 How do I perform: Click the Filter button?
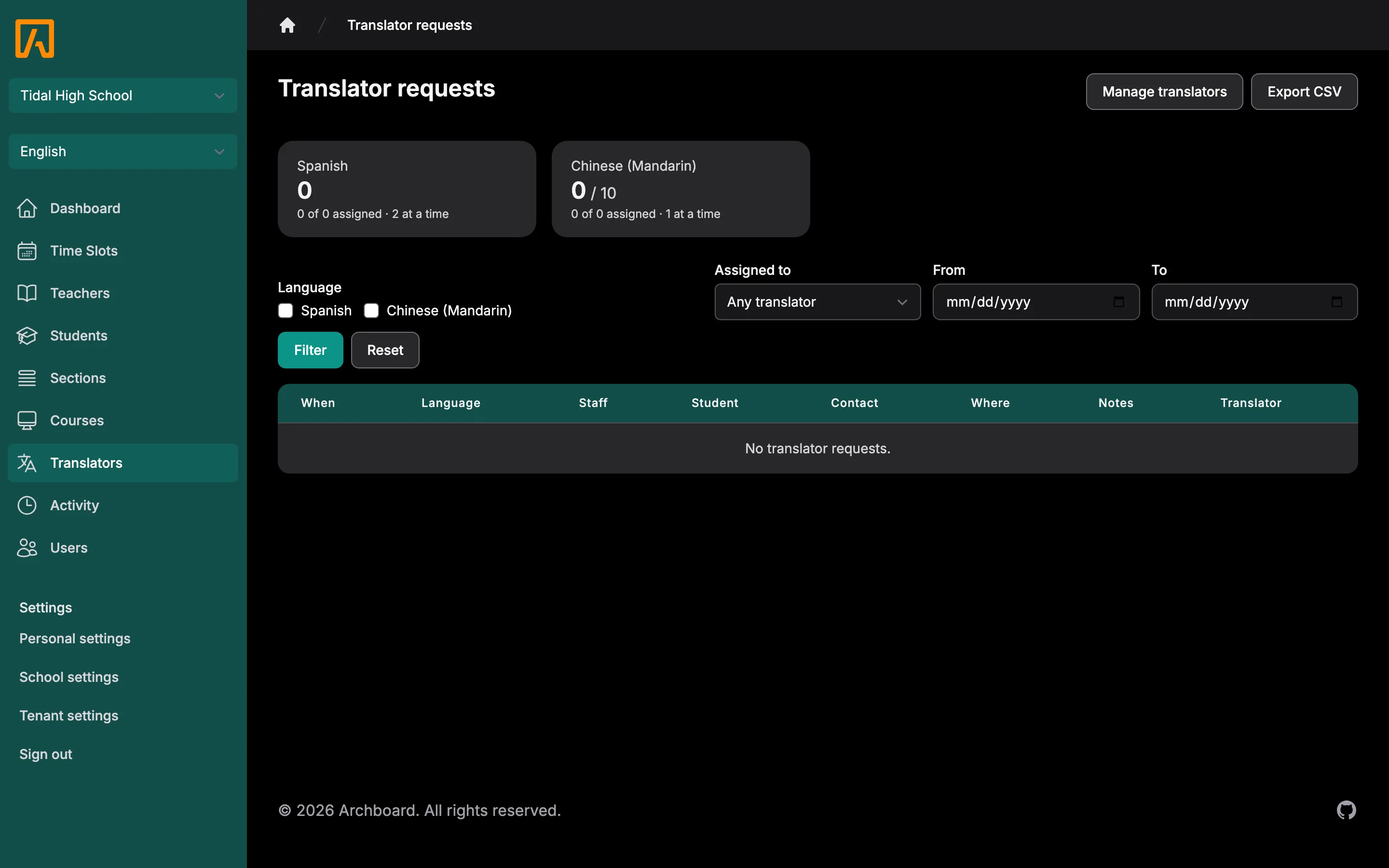pos(311,350)
